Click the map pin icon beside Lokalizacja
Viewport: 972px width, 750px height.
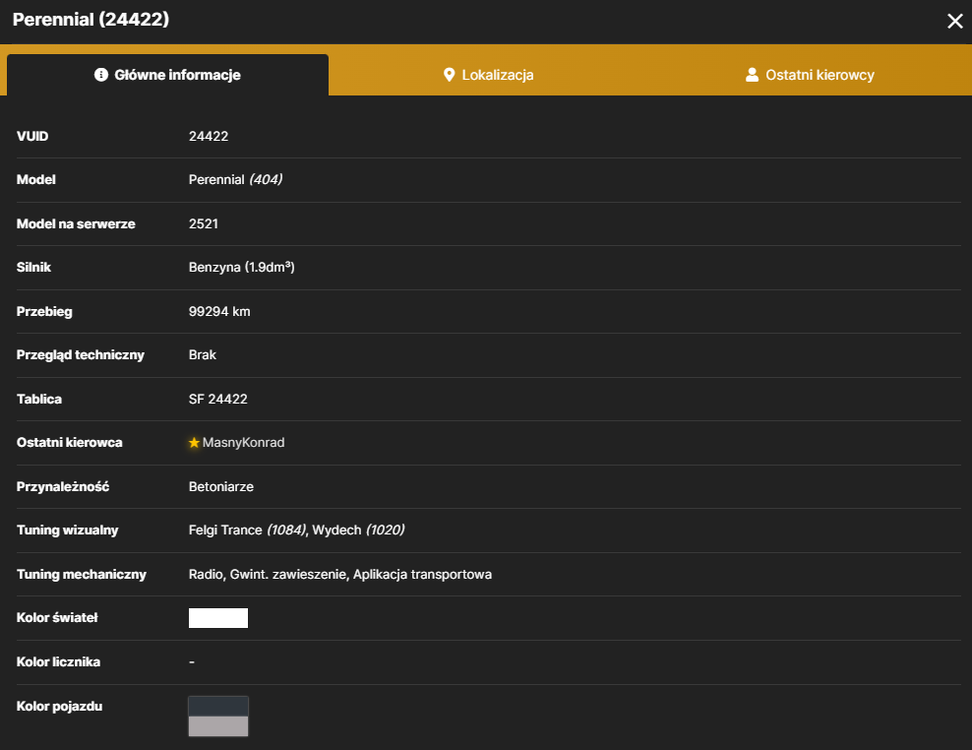coord(449,75)
